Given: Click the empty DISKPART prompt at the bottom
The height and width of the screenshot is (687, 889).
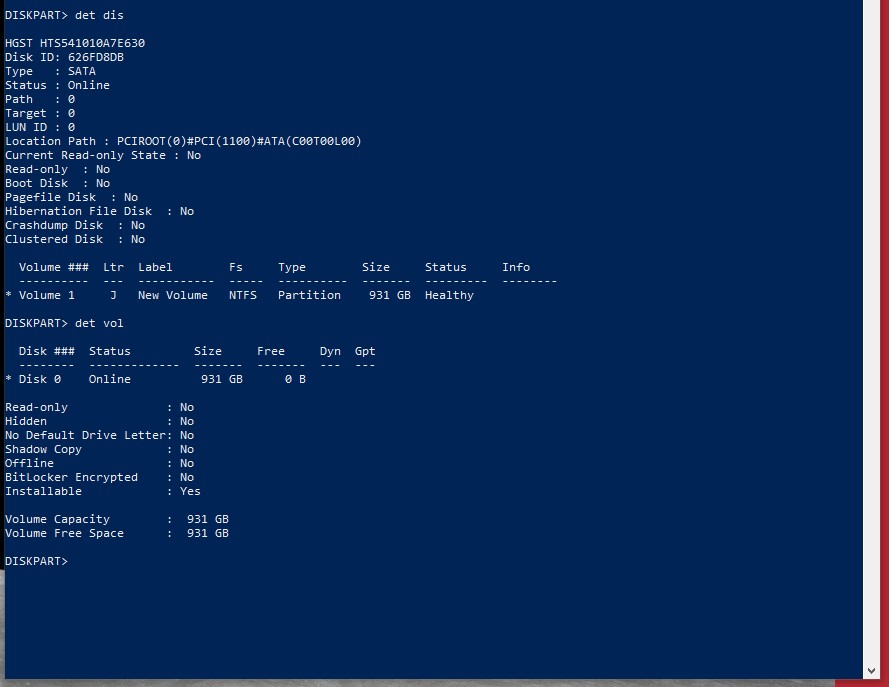Looking at the screenshot, I should (36, 561).
